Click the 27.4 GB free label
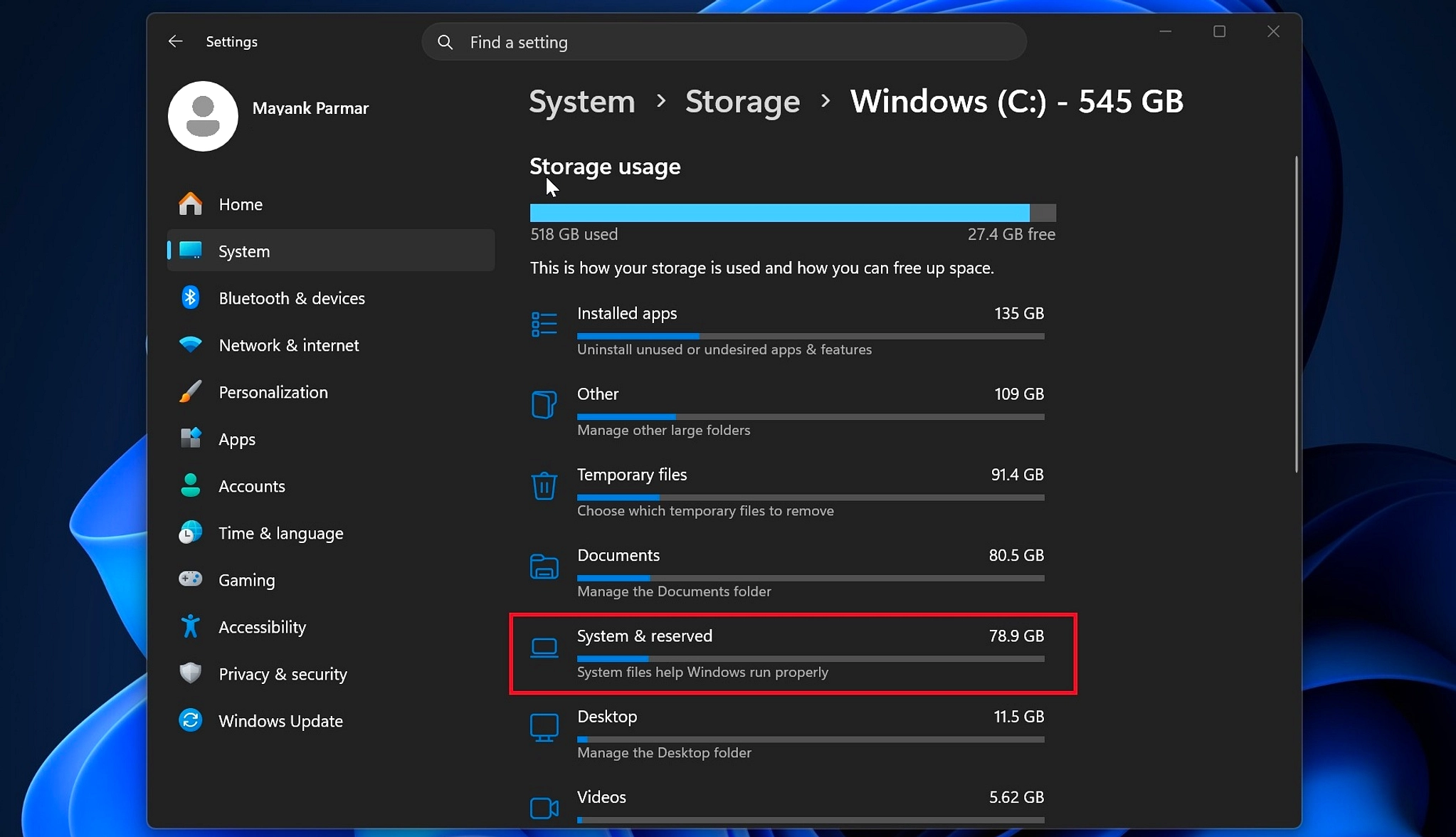The height and width of the screenshot is (837, 1456). pyautogui.click(x=1011, y=234)
